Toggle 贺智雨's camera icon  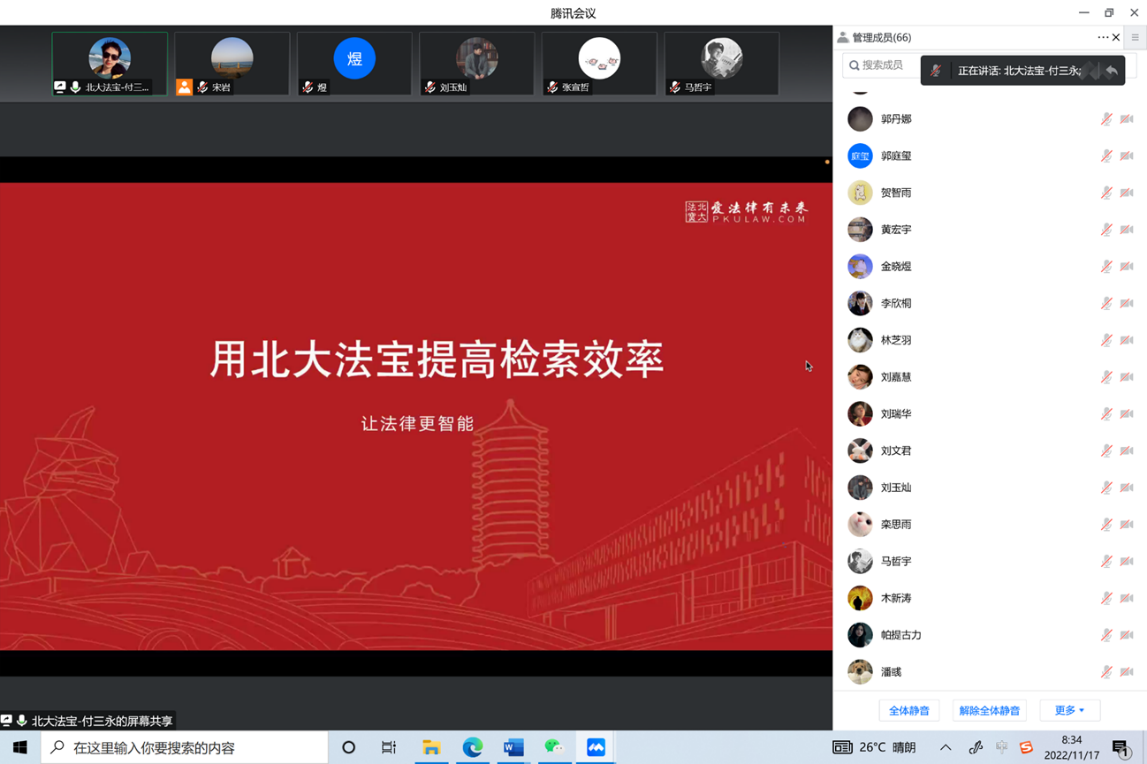tap(1127, 192)
